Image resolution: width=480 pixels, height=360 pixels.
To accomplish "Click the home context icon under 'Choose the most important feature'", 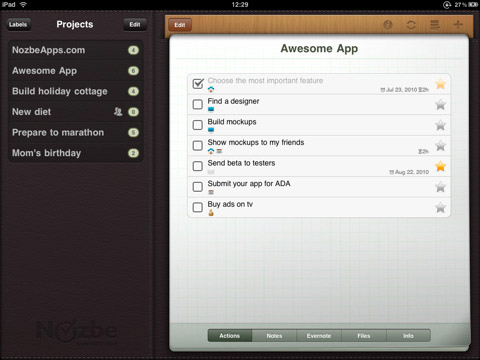I will (x=211, y=89).
